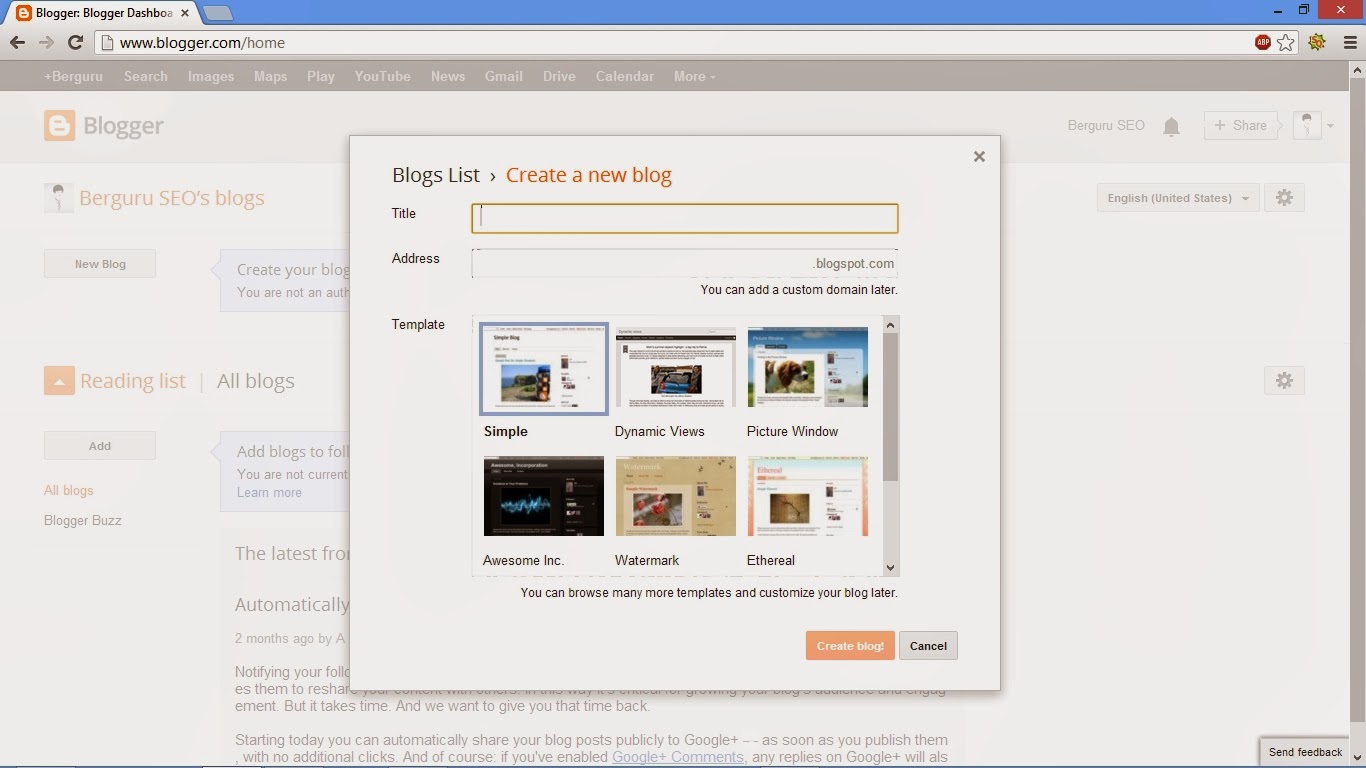The width and height of the screenshot is (1366, 768).
Task: Open the Google+ Comments link
Action: tap(678, 757)
